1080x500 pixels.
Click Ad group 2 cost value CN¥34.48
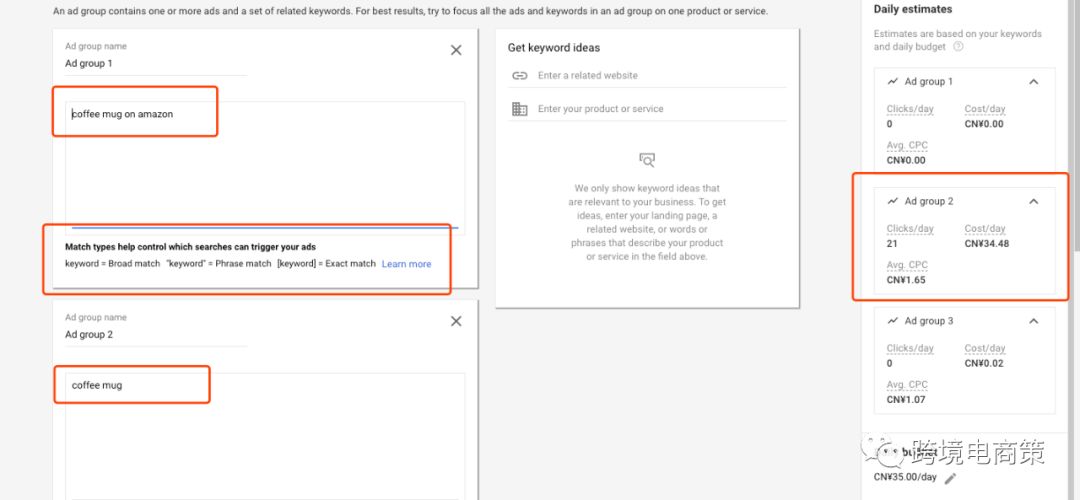click(x=986, y=244)
